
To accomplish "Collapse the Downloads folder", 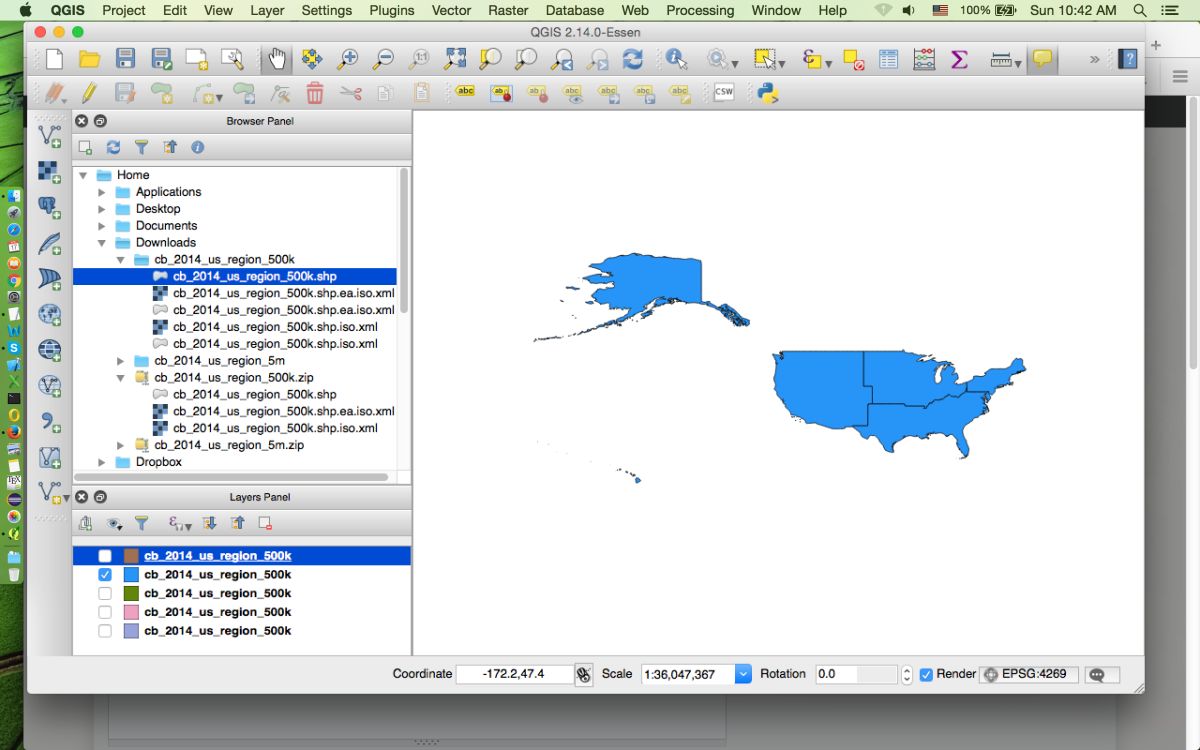I will (x=102, y=243).
